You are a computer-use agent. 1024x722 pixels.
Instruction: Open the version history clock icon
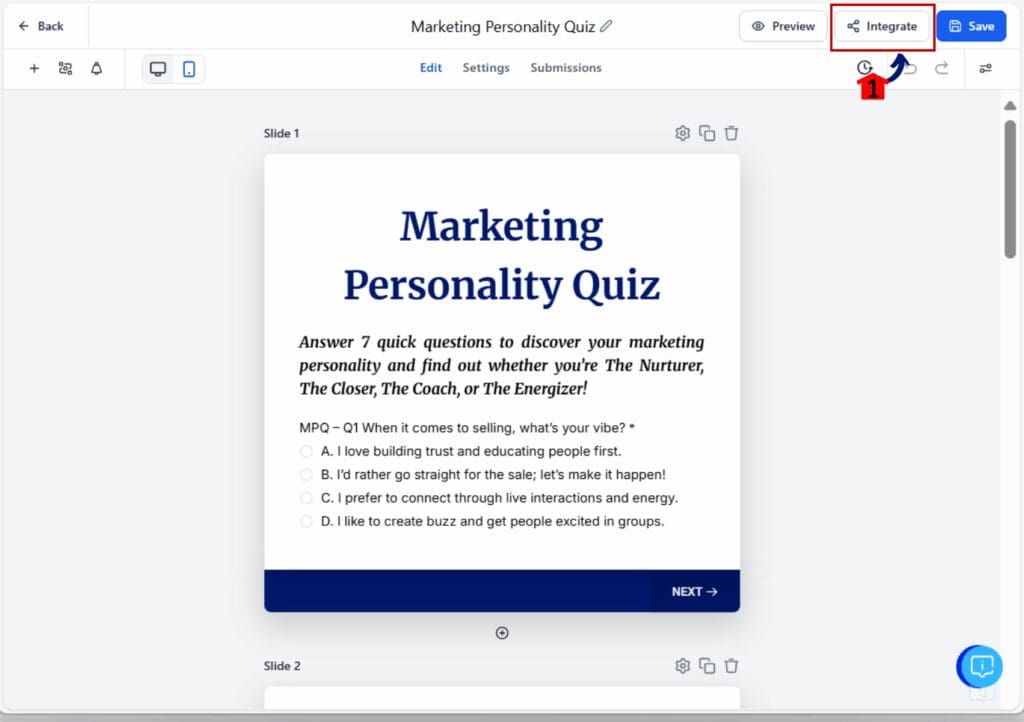pyautogui.click(x=864, y=68)
